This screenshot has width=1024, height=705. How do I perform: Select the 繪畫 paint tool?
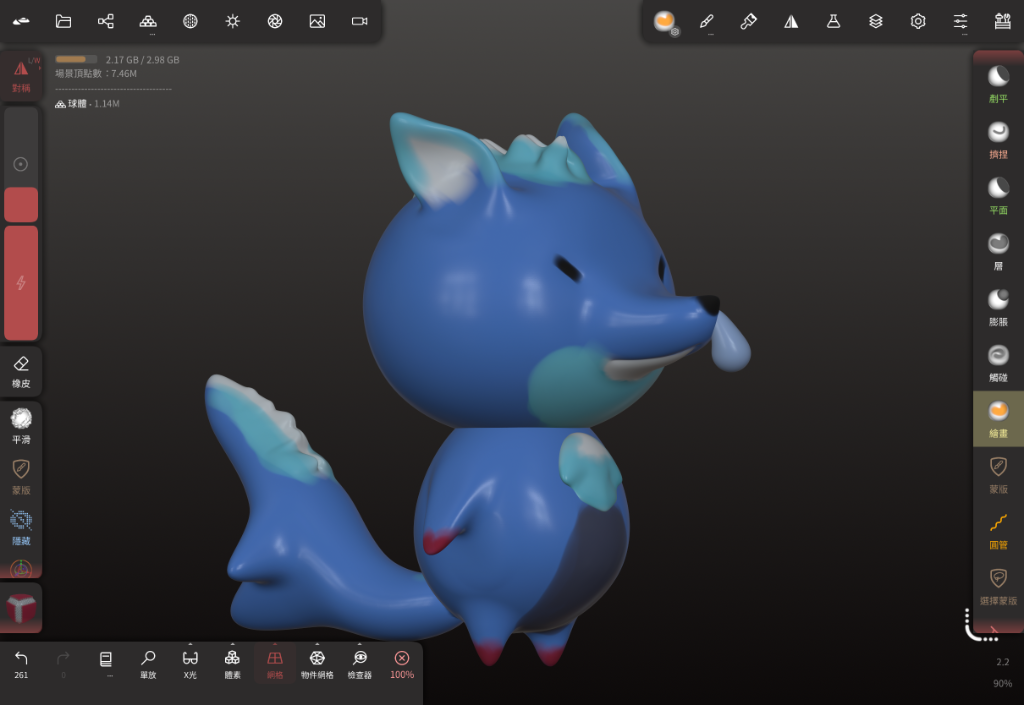tap(999, 419)
